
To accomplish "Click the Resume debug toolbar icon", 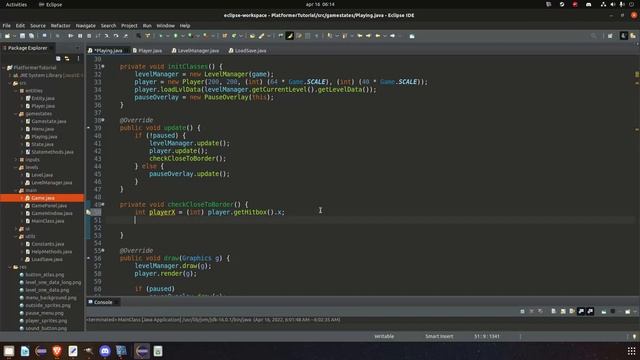I will coord(71,36).
